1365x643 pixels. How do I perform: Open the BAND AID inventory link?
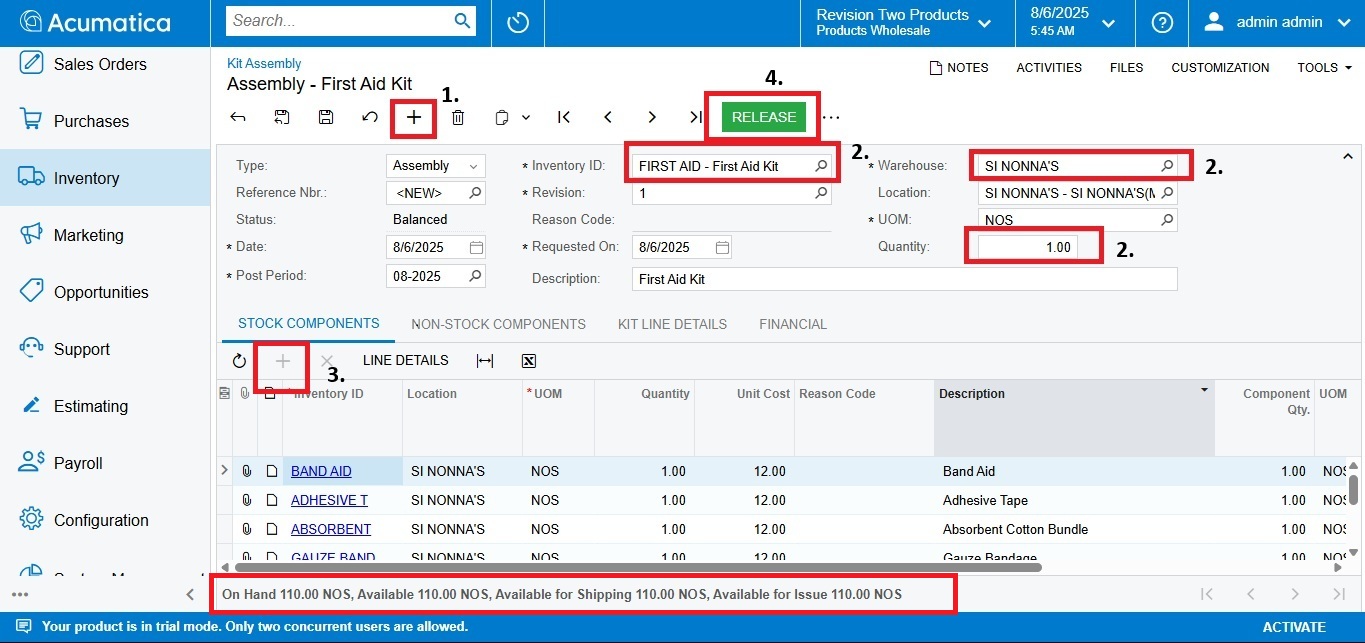(321, 471)
